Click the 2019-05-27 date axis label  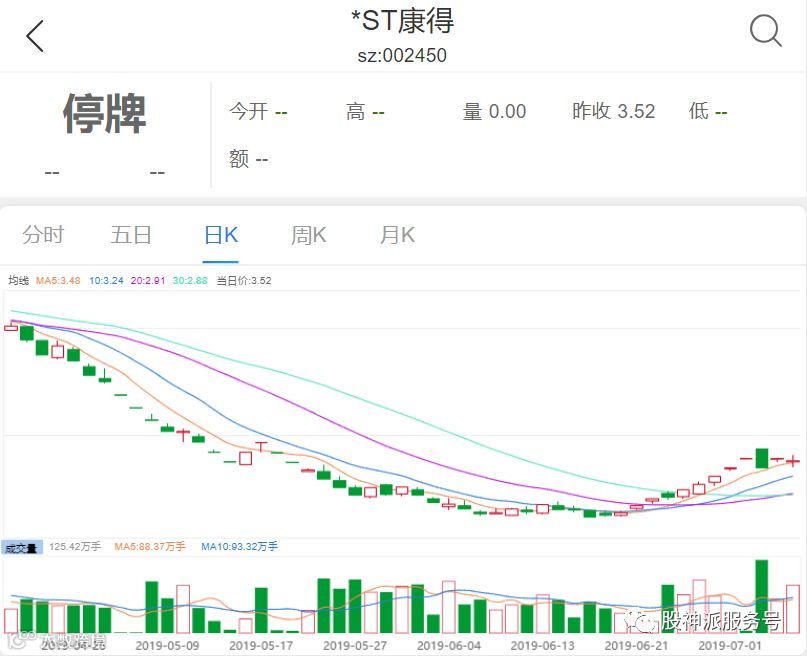355,645
